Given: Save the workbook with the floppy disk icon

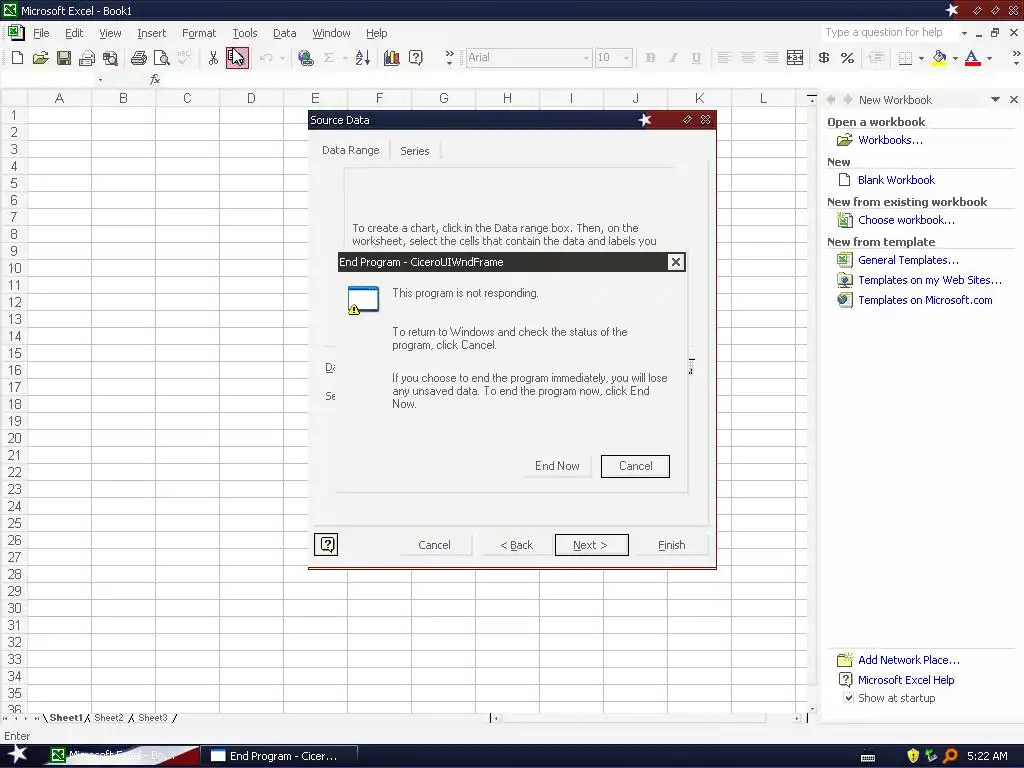Looking at the screenshot, I should click(x=63, y=58).
